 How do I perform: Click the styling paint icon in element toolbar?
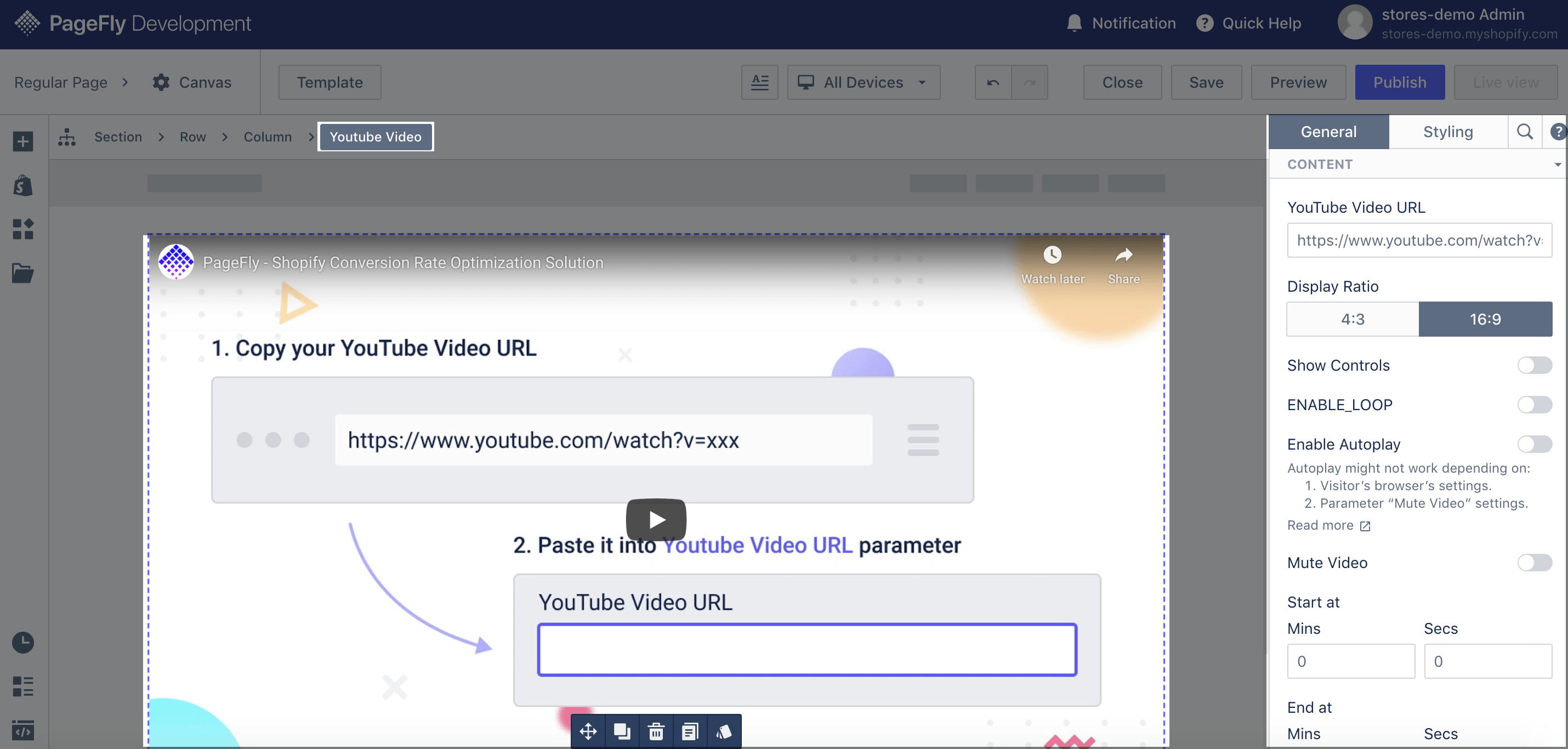(x=724, y=731)
